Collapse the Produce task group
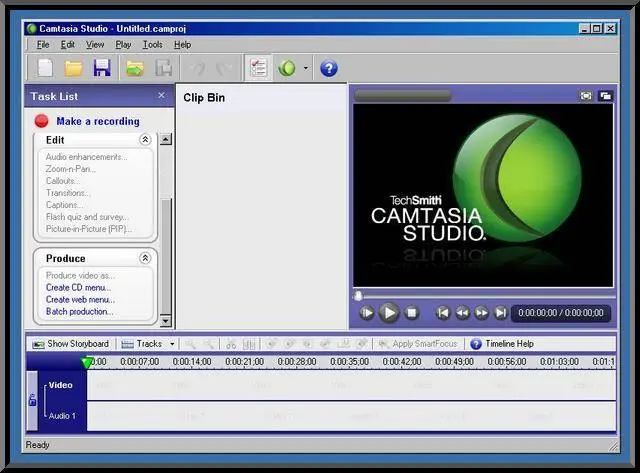 (145, 258)
